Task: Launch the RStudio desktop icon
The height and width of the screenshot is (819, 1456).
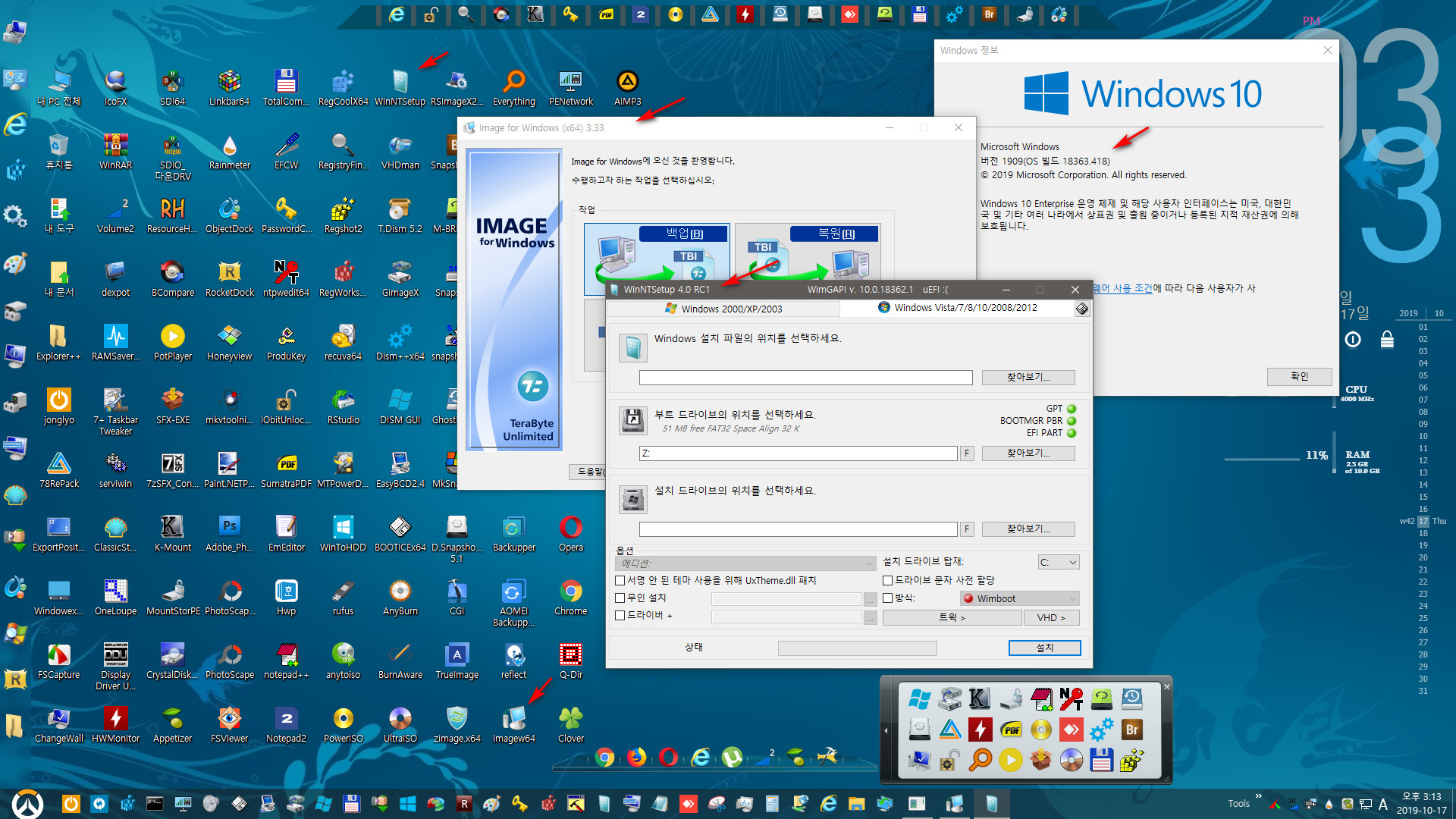Action: (344, 406)
